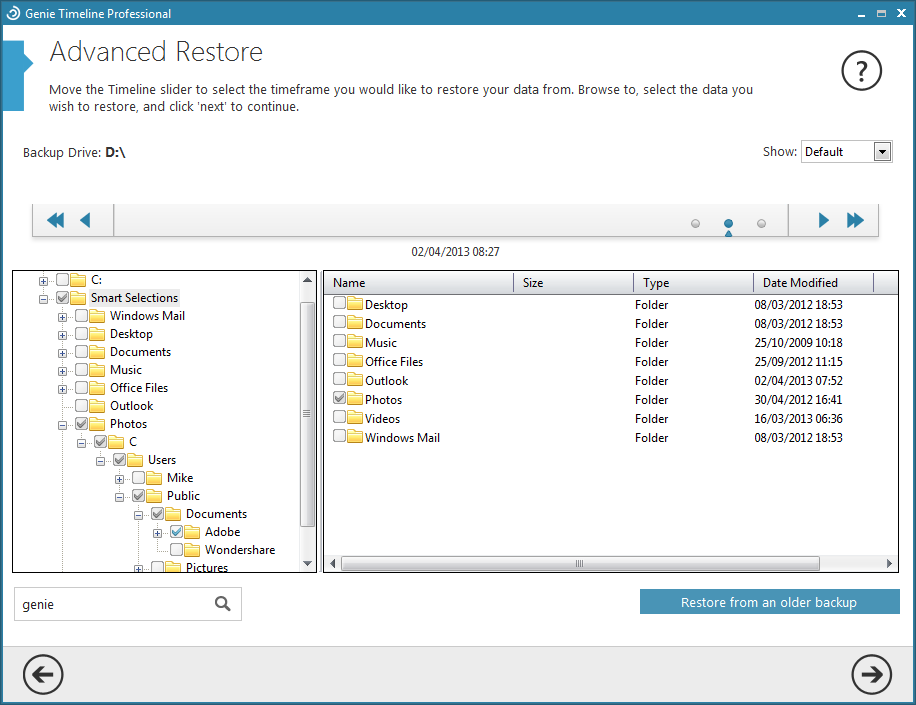Sort list by Date Modified column
This screenshot has height=705, width=916.
click(800, 283)
